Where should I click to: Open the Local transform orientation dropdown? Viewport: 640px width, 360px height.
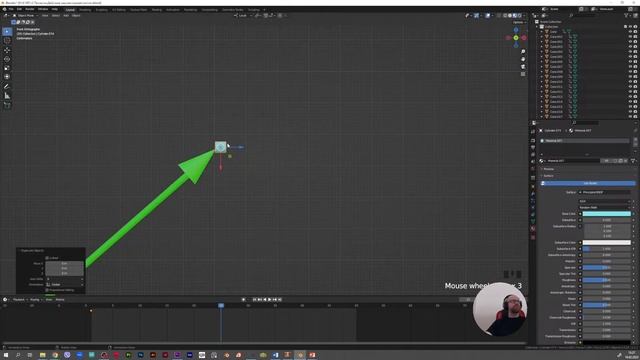242,16
